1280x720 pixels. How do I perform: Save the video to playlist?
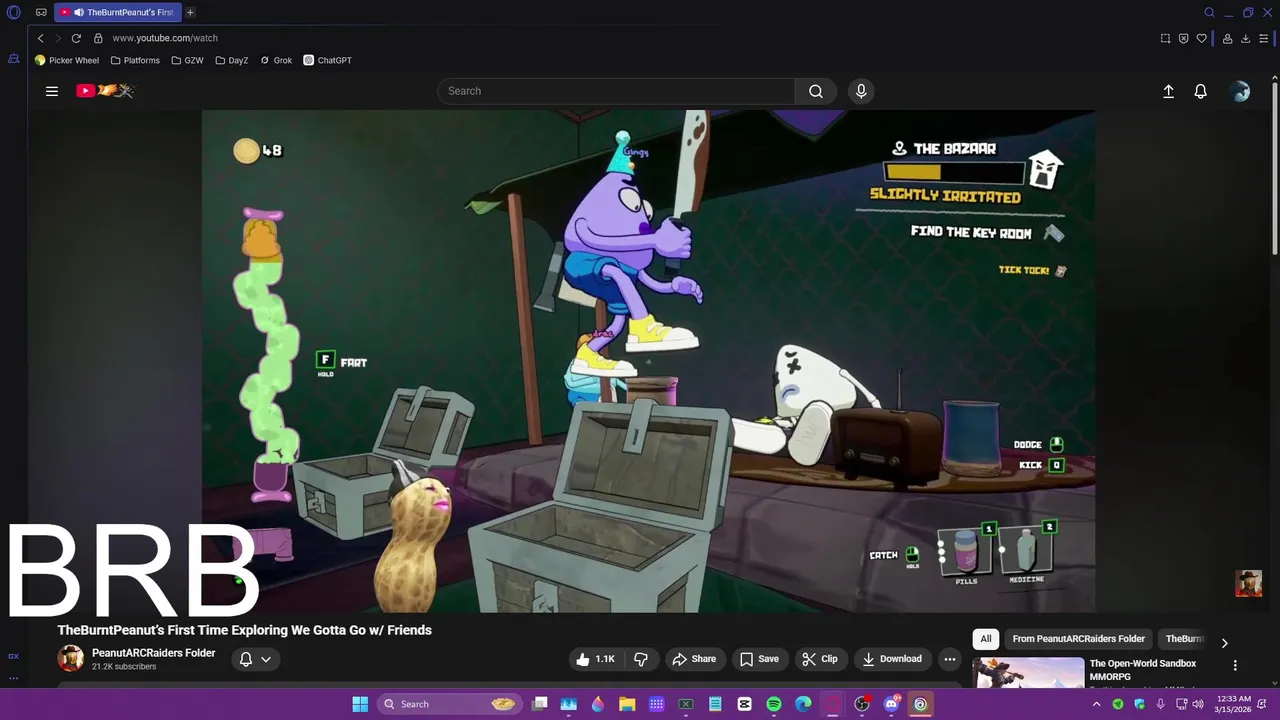click(x=759, y=659)
